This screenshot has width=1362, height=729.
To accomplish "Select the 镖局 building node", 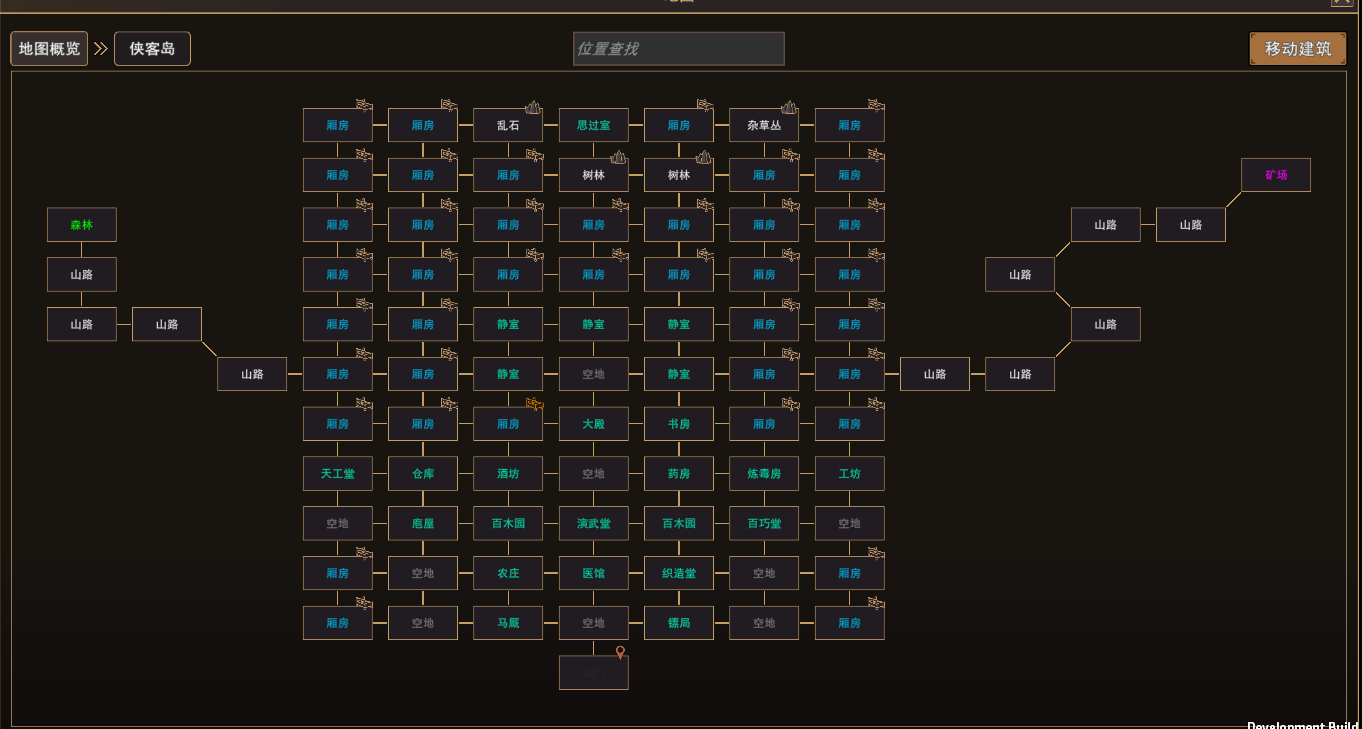I will tap(679, 623).
